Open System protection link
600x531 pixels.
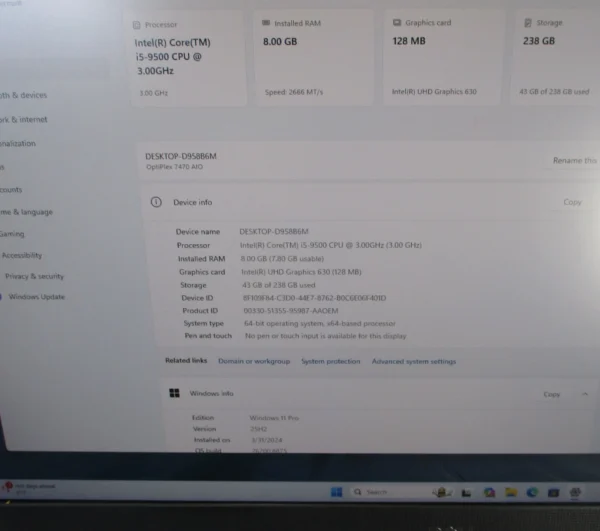[331, 361]
